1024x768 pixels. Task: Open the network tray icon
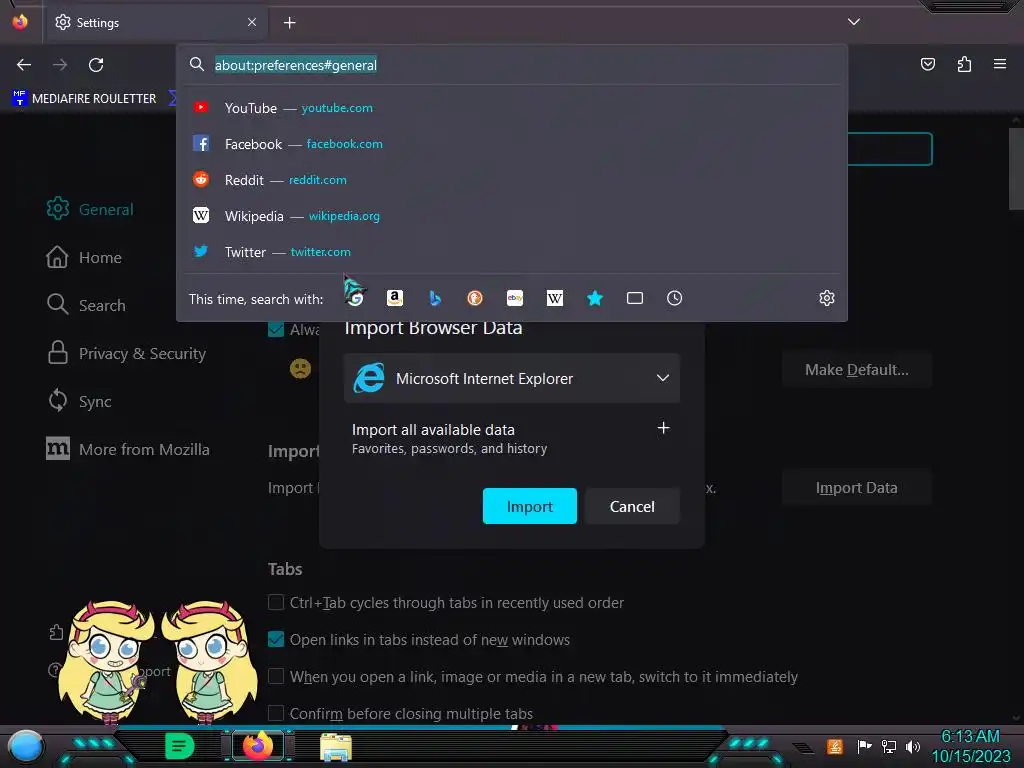pyautogui.click(x=889, y=746)
